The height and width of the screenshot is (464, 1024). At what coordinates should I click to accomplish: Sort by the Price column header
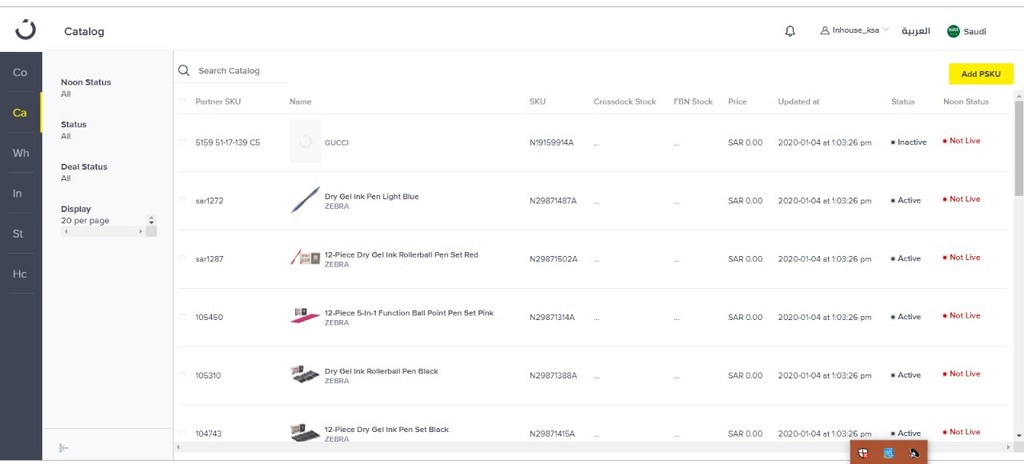click(737, 102)
